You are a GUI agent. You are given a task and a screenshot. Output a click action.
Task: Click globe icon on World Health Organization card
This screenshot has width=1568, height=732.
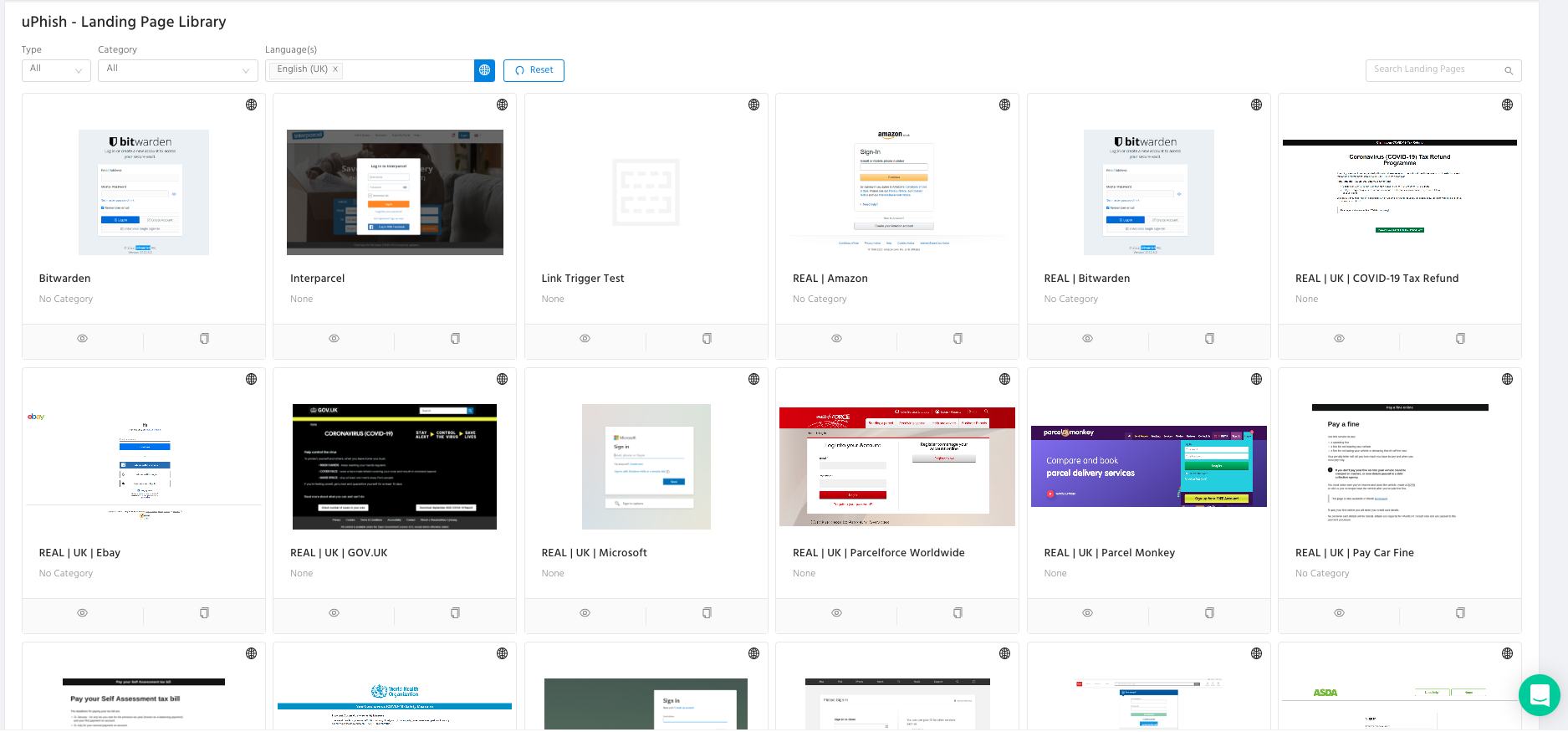[x=502, y=653]
